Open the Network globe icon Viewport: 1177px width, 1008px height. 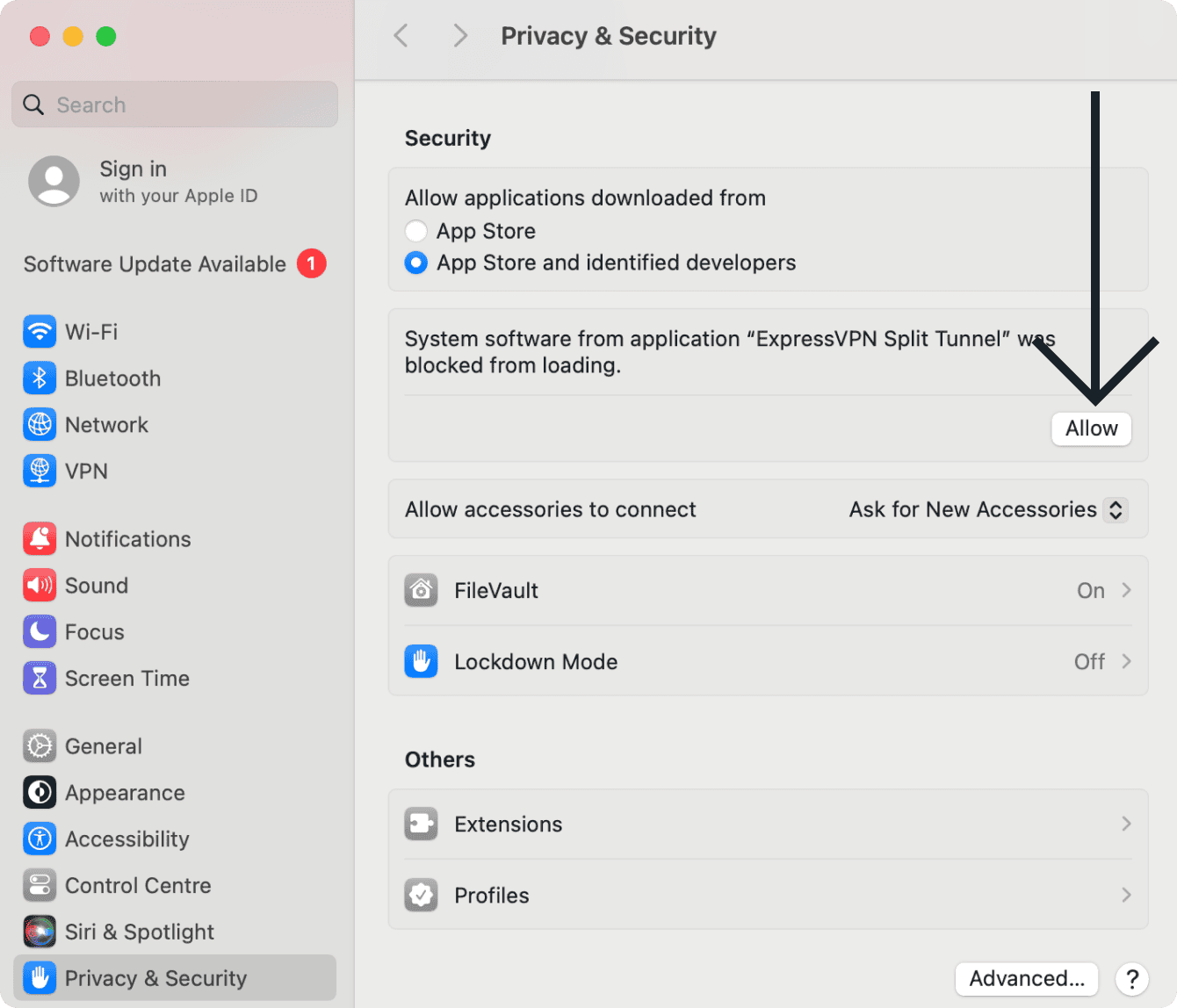click(x=40, y=425)
